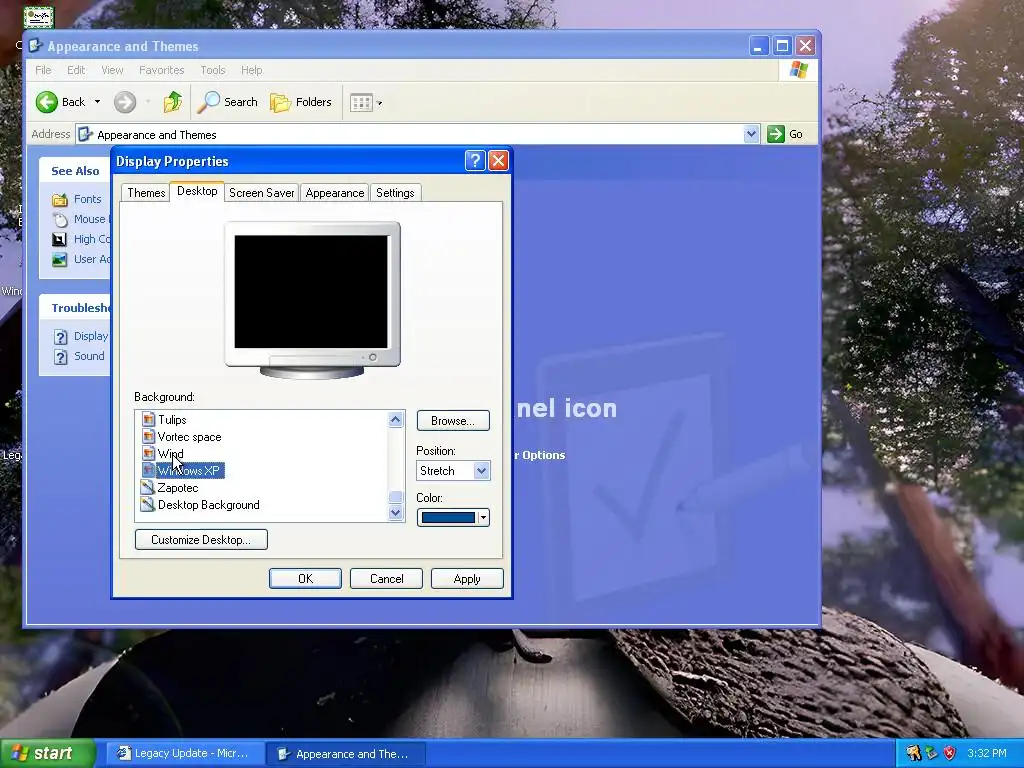The image size is (1024, 768).
Task: Close the Display Properties dialog
Action: (498, 161)
